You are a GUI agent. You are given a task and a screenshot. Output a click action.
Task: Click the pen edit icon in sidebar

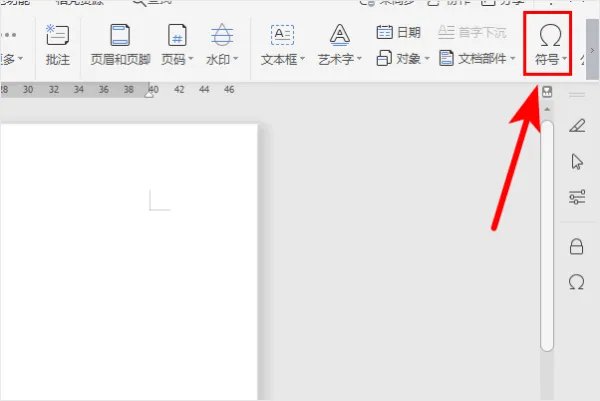577,126
